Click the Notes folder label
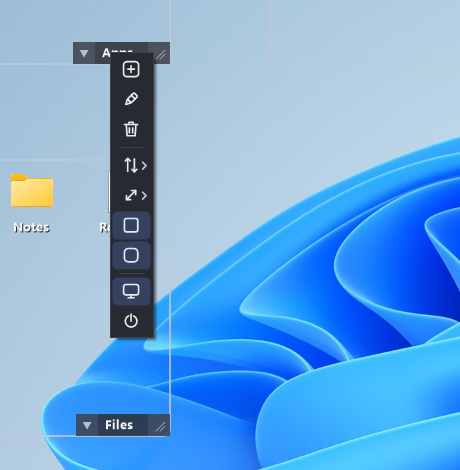Viewport: 460px width, 470px height. (x=32, y=227)
